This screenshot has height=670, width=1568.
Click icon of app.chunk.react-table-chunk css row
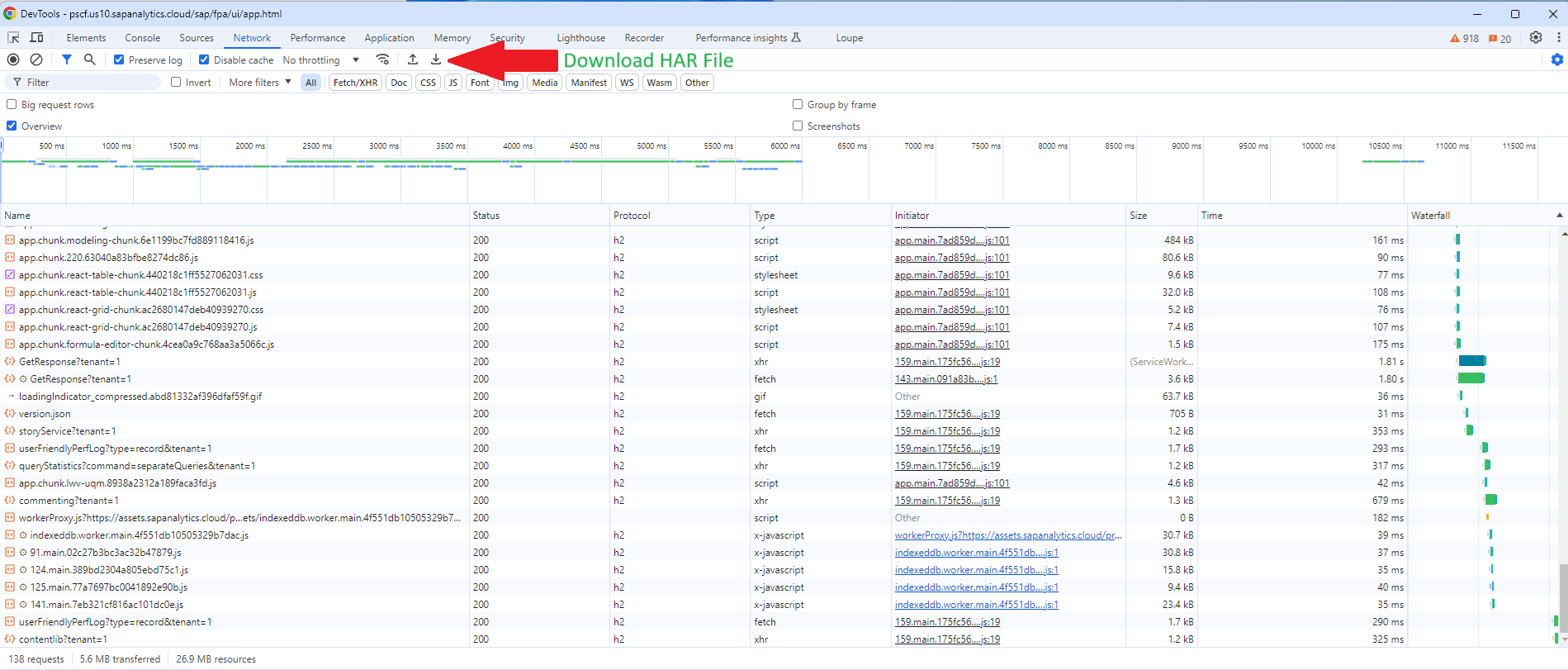tap(10, 275)
